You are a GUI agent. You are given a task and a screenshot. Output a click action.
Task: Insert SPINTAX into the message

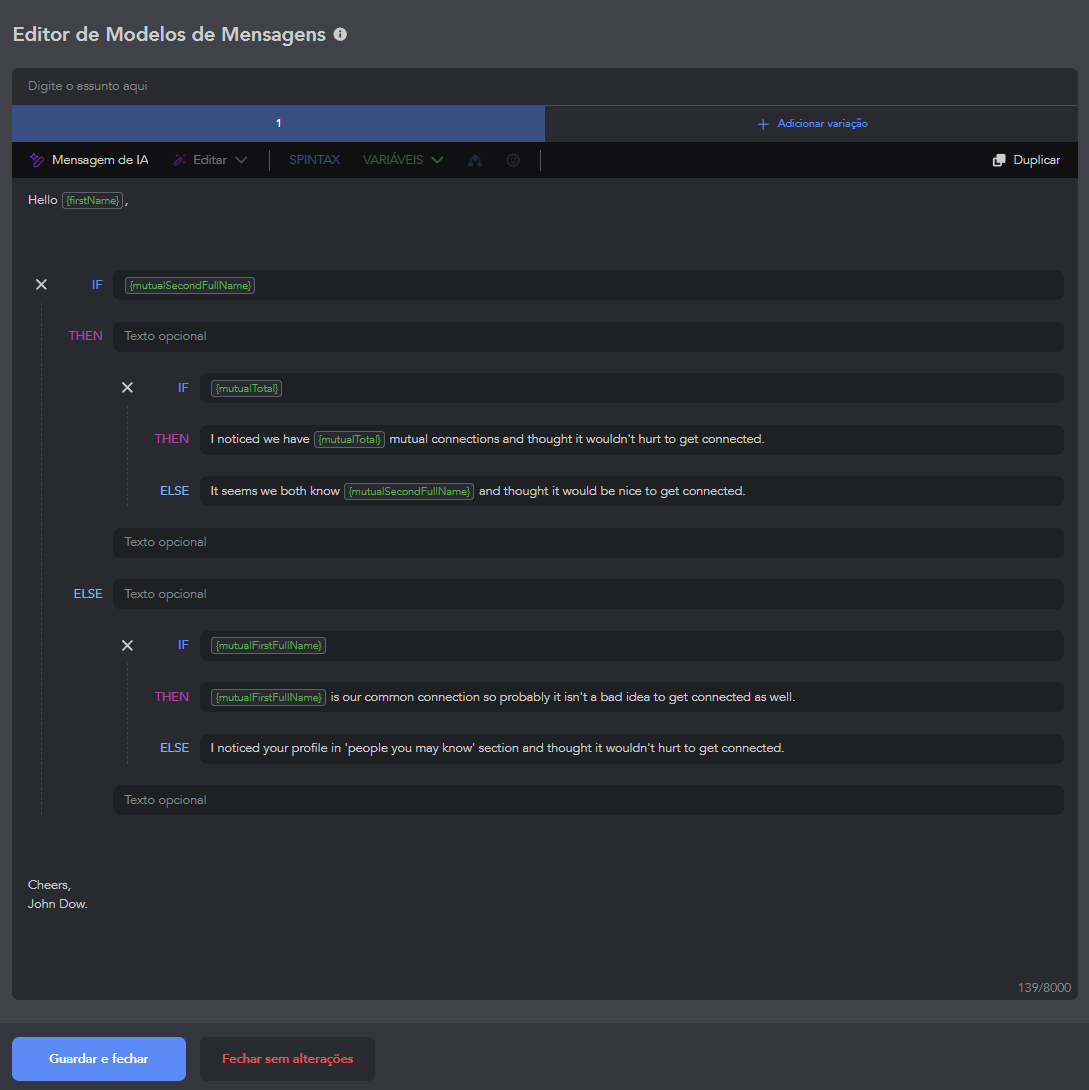click(x=314, y=160)
